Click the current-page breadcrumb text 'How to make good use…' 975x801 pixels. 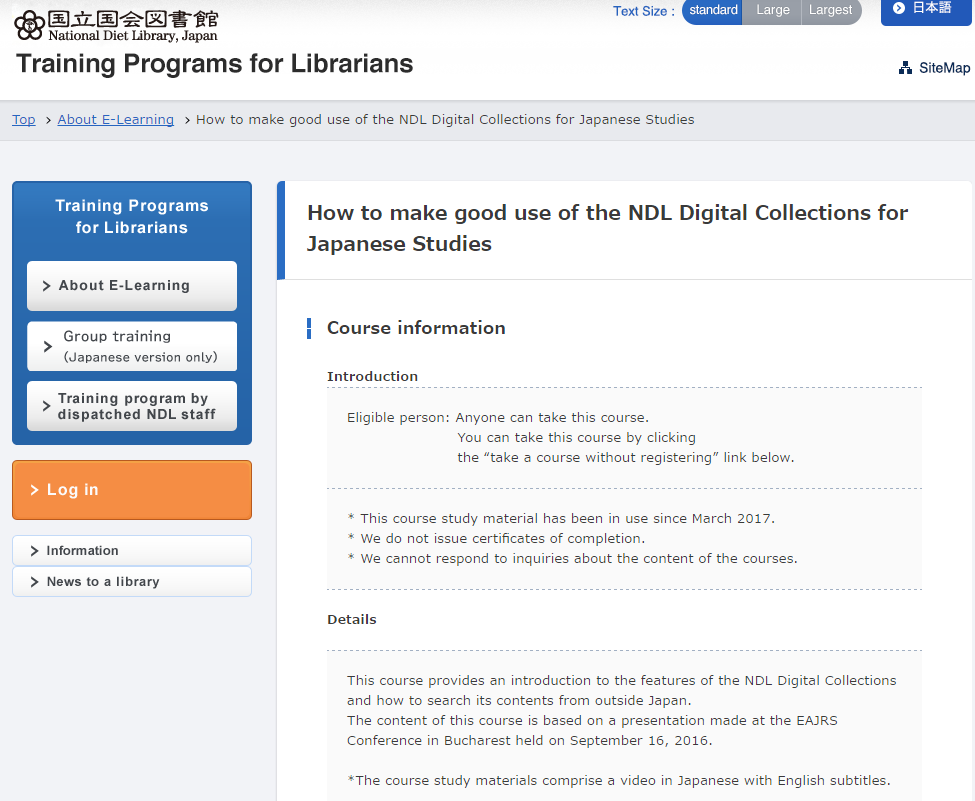pos(445,119)
